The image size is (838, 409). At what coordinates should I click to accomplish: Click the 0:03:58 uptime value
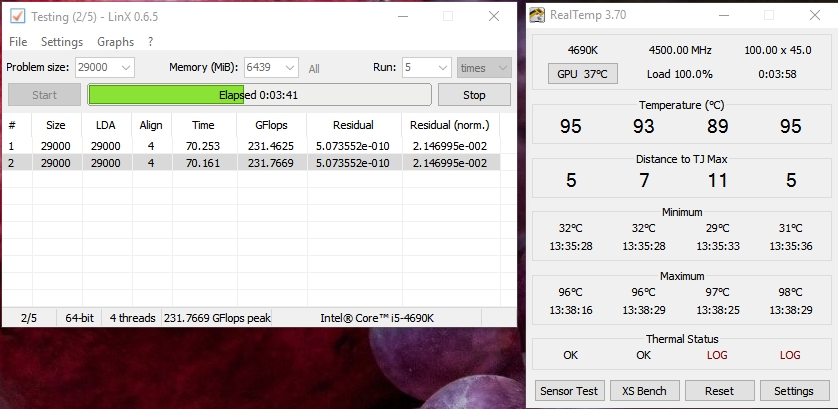[778, 74]
